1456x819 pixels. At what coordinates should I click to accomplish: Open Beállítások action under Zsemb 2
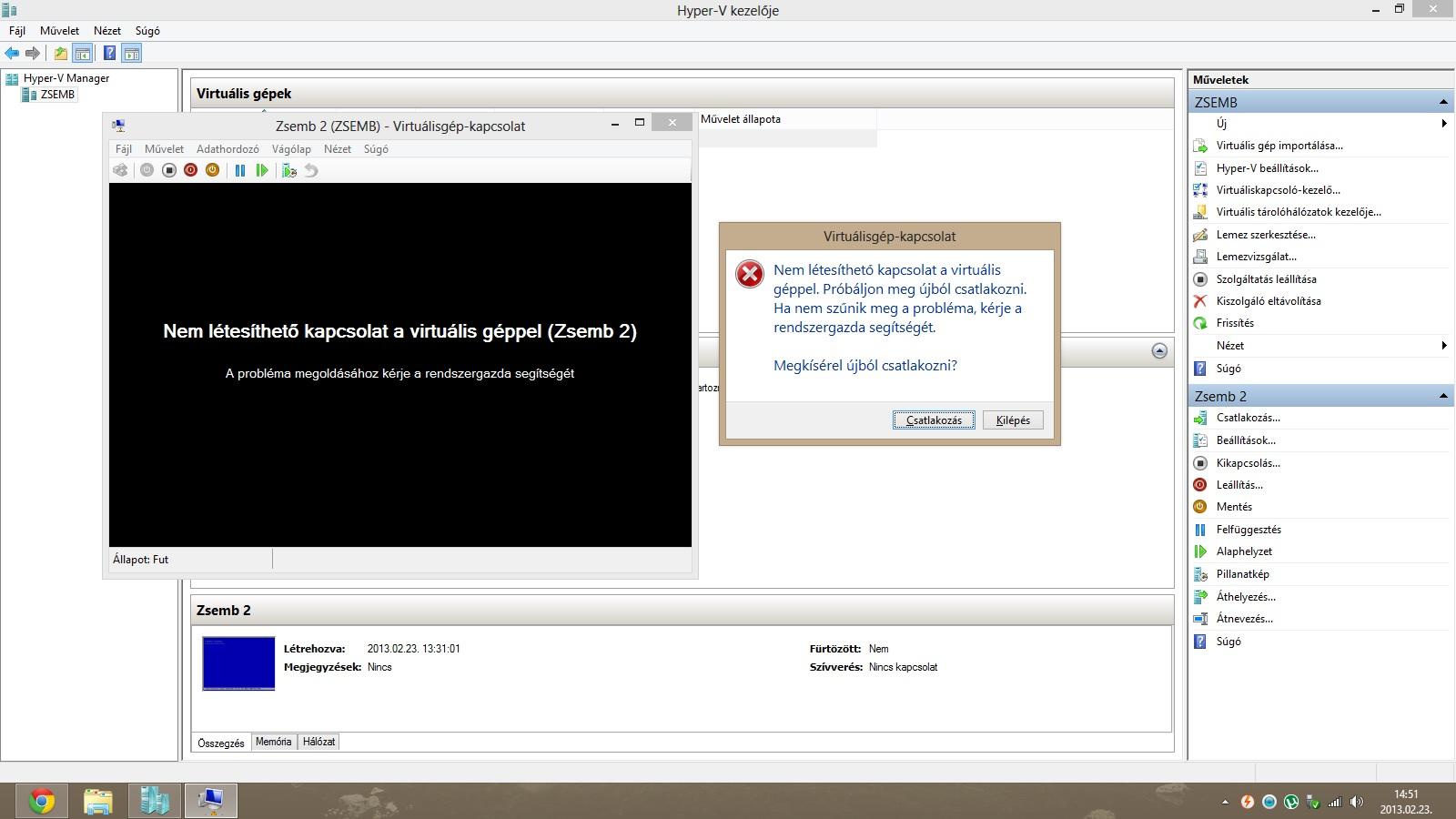tap(1246, 440)
